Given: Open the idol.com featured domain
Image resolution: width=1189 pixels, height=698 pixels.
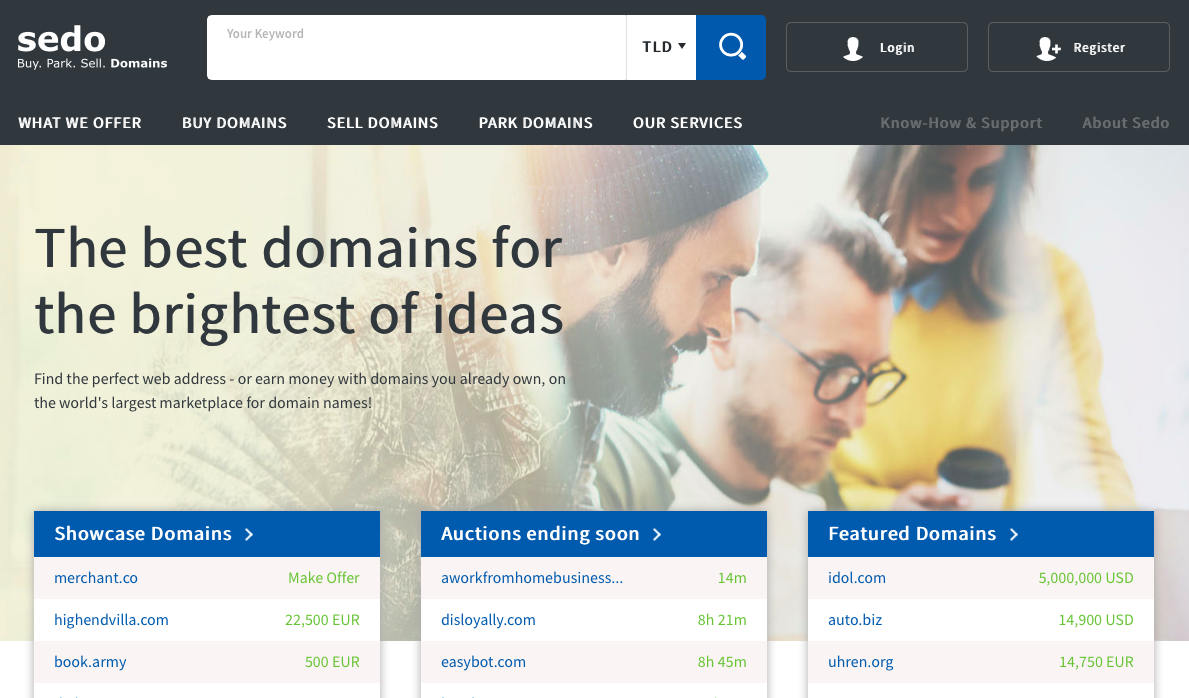Looking at the screenshot, I should coord(857,578).
